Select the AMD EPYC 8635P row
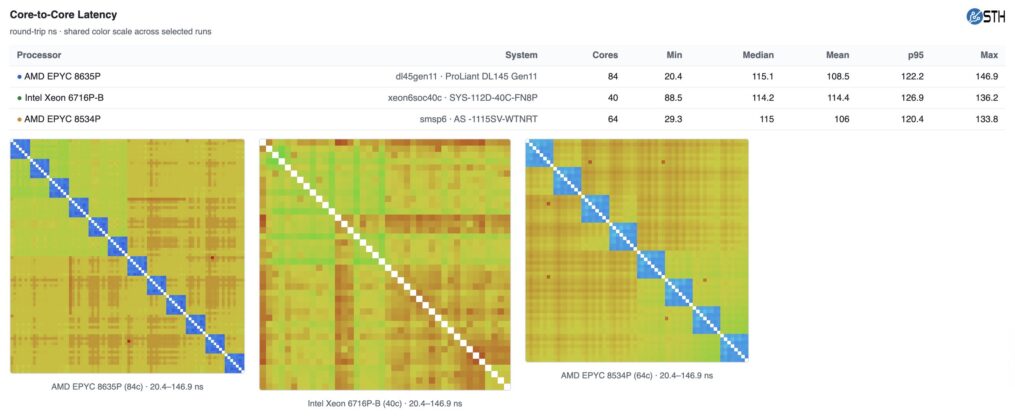 [508, 76]
